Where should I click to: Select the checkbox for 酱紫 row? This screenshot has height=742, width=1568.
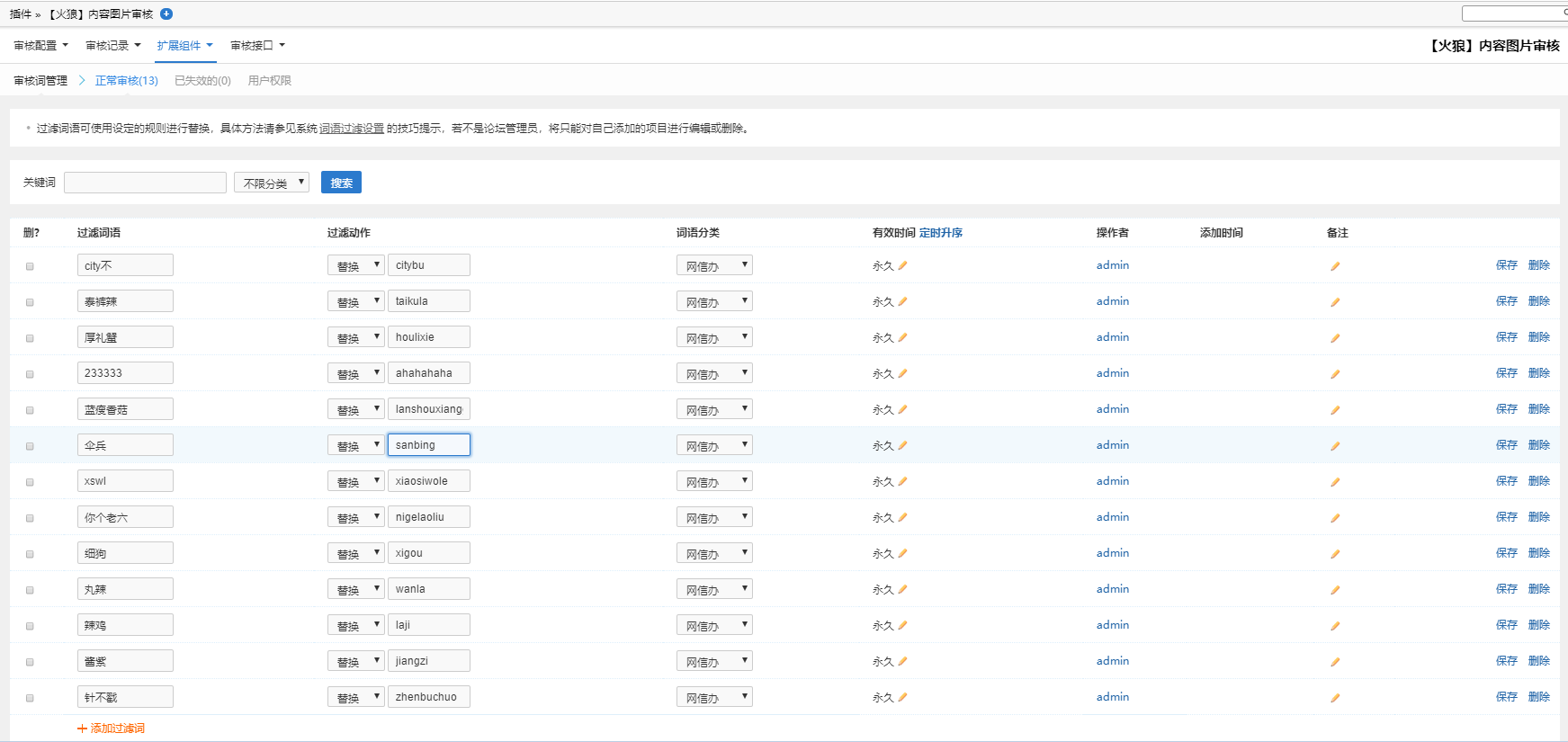(x=30, y=662)
